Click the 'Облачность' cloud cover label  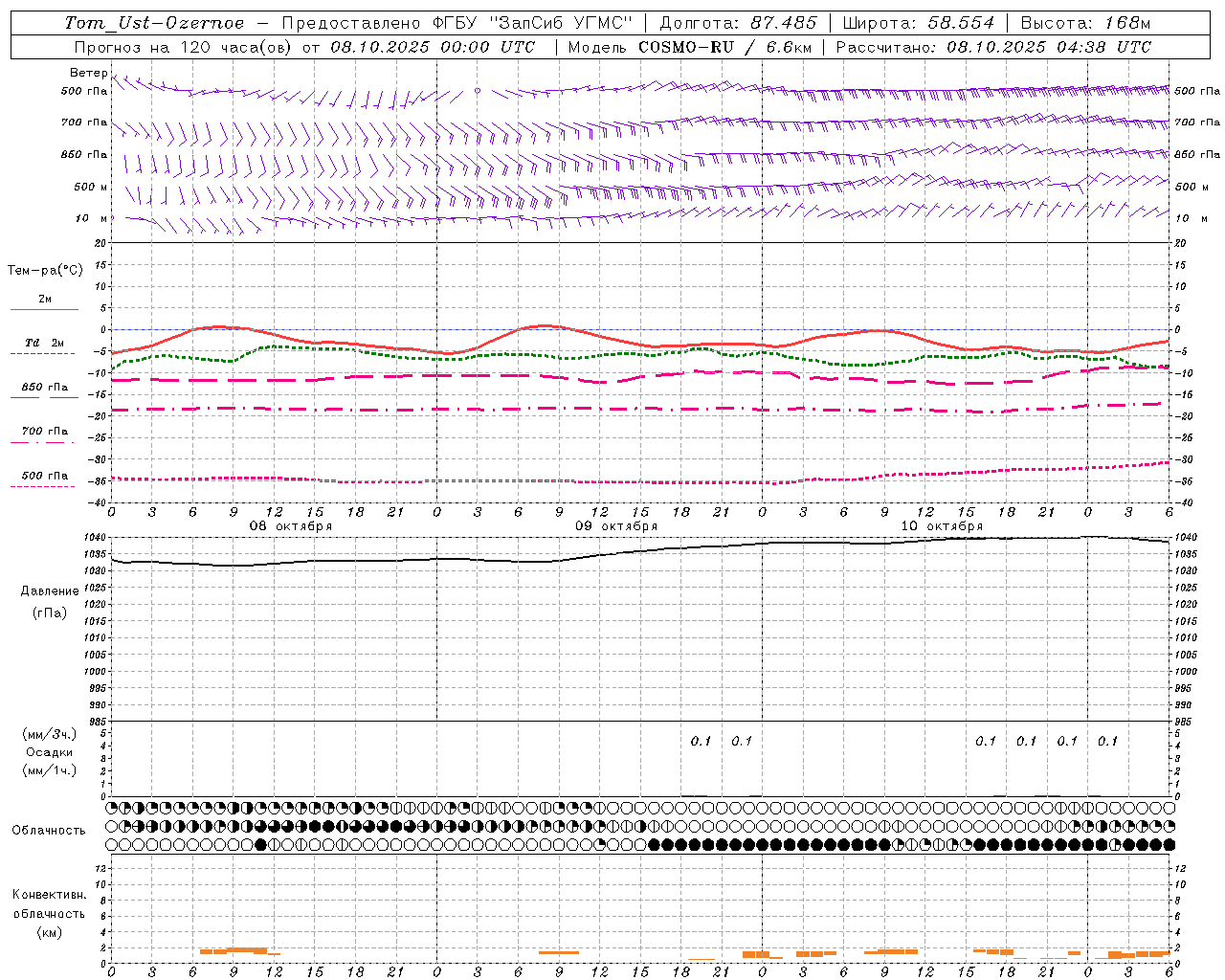[49, 830]
